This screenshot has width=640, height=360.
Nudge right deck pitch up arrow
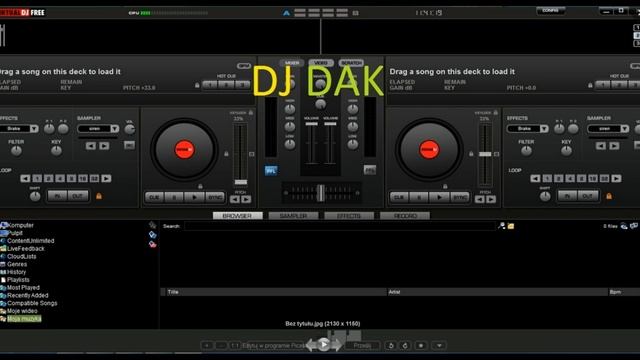coord(491,199)
